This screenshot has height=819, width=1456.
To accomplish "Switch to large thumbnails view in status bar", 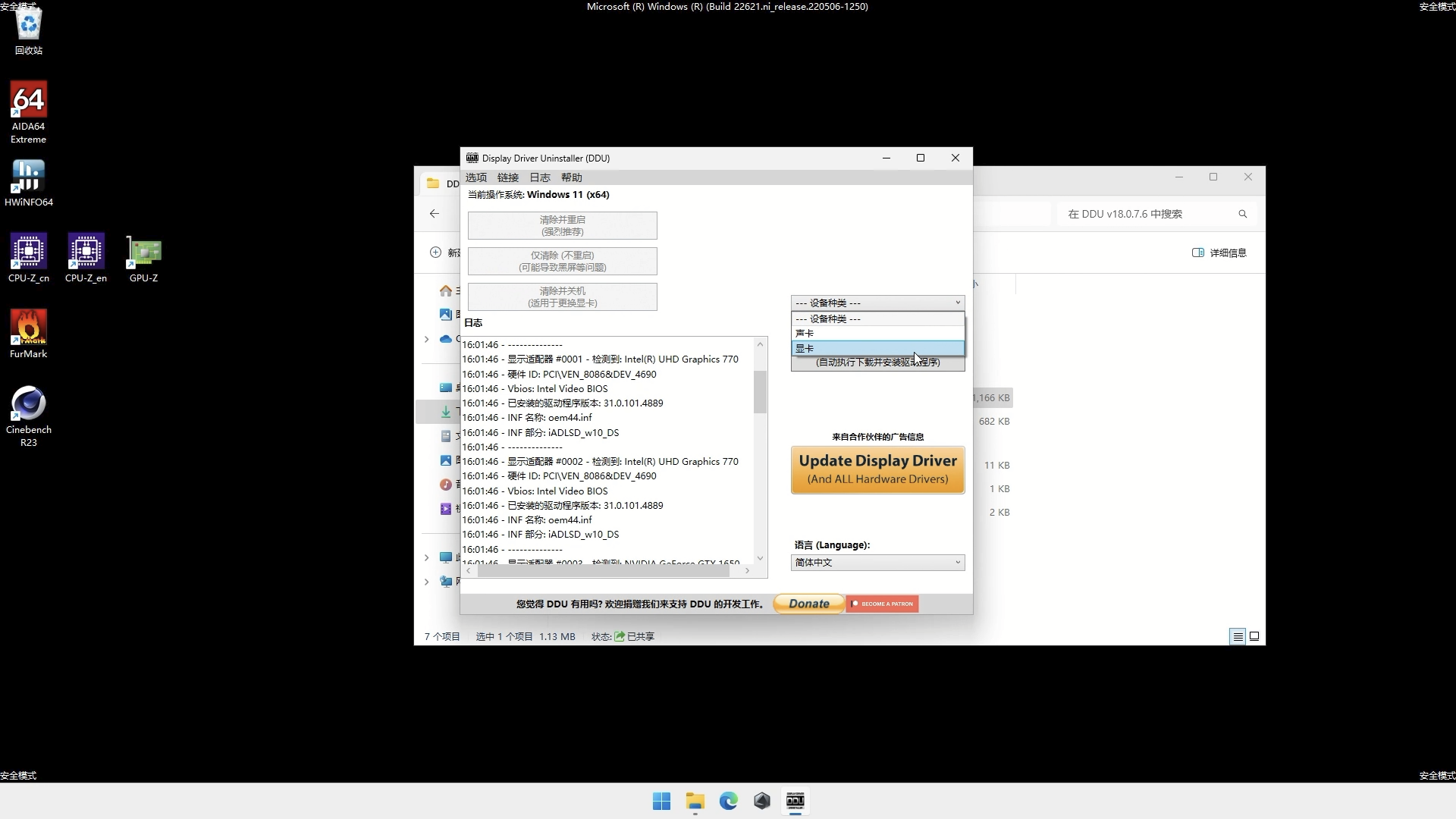I will (1254, 636).
